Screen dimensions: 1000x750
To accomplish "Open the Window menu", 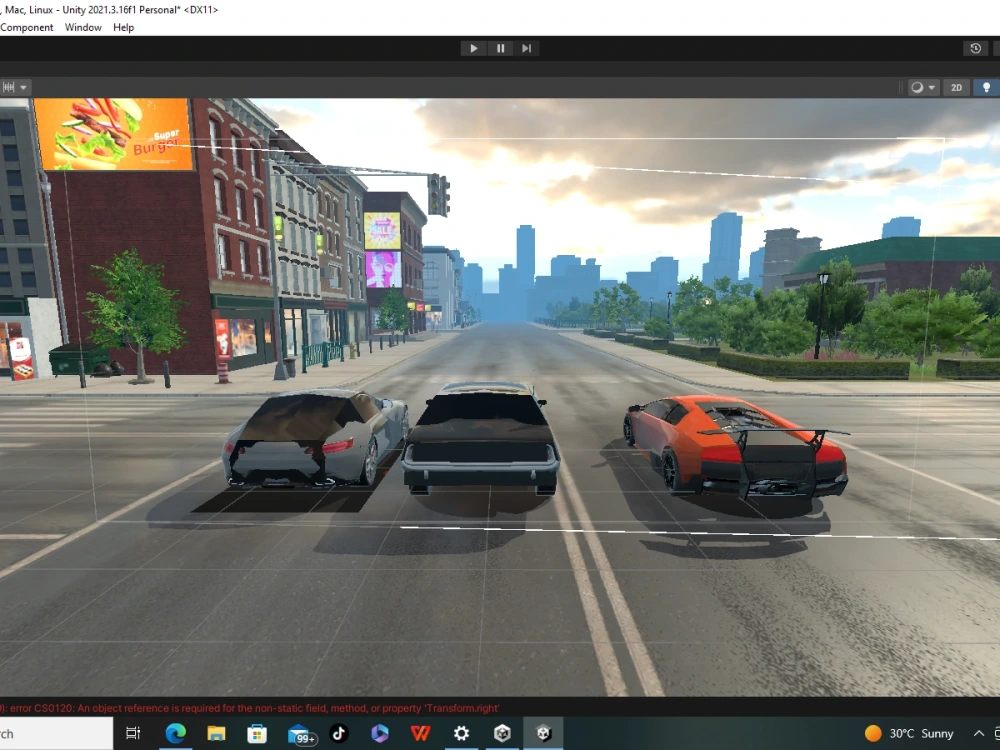I will [x=83, y=27].
